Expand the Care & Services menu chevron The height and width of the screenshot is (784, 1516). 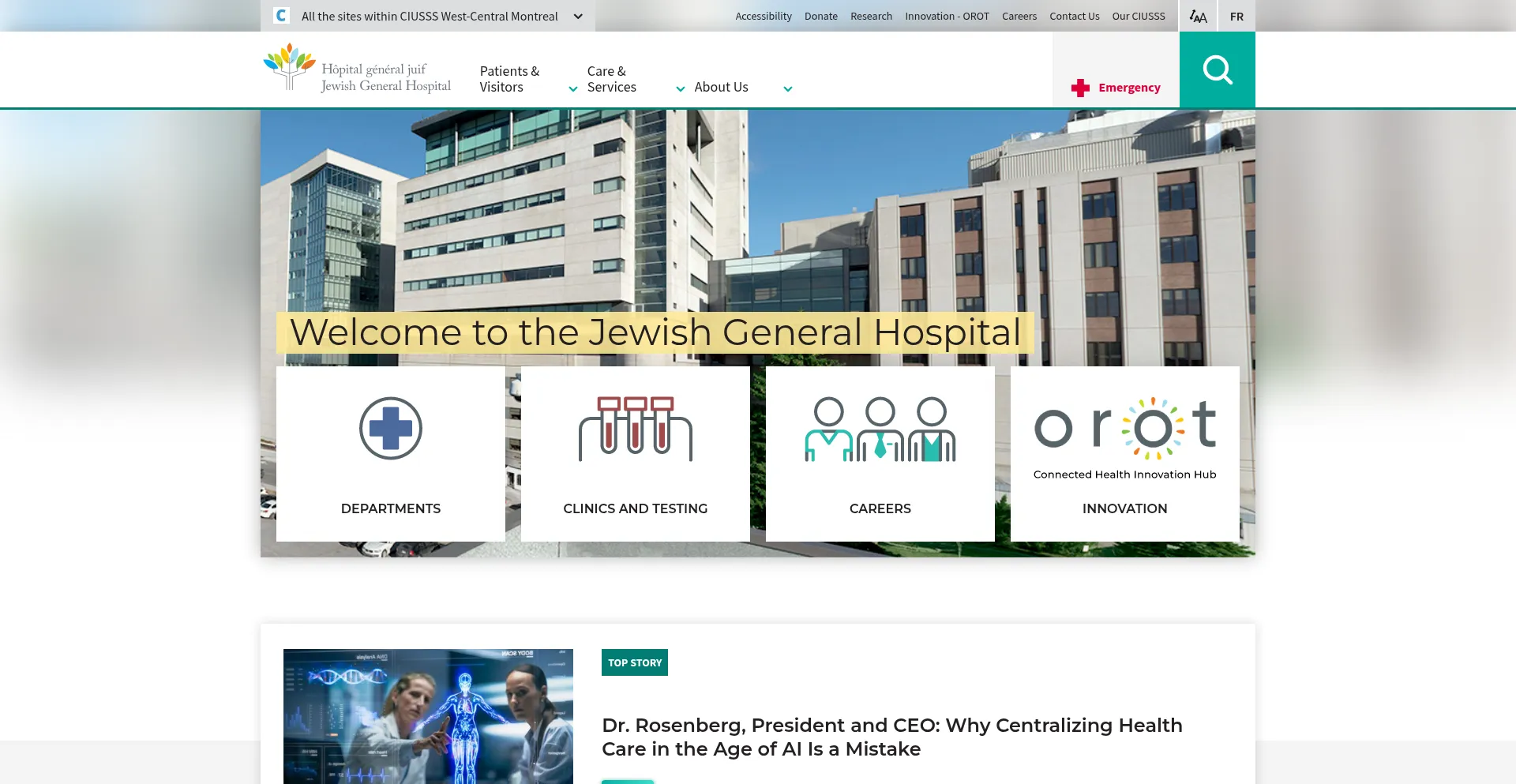click(x=681, y=89)
